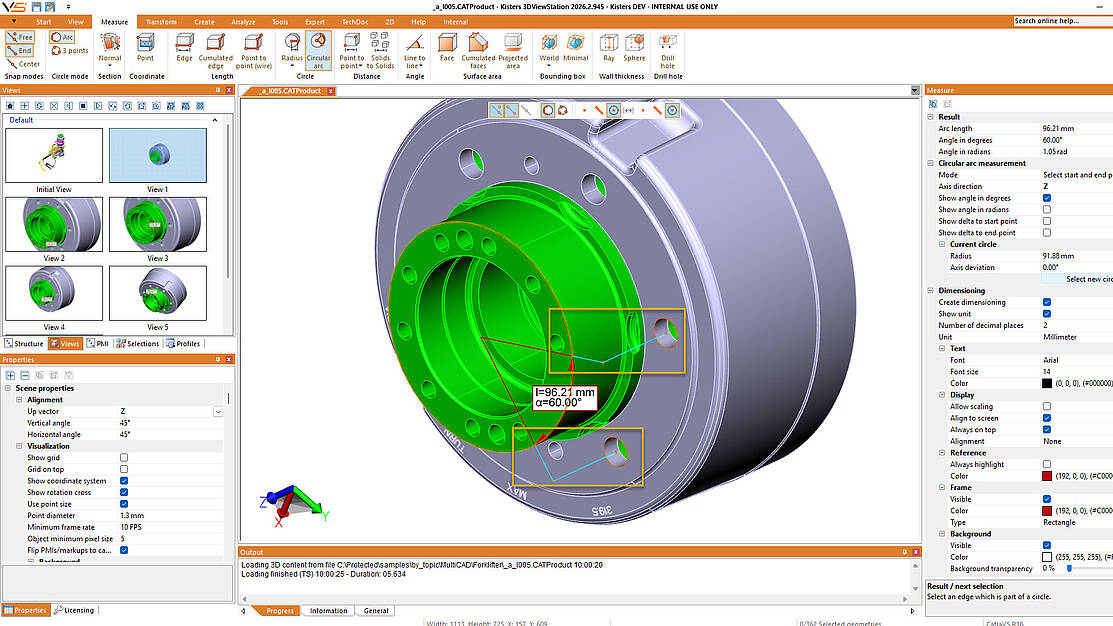
Task: Open the General output tab
Action: (x=375, y=610)
